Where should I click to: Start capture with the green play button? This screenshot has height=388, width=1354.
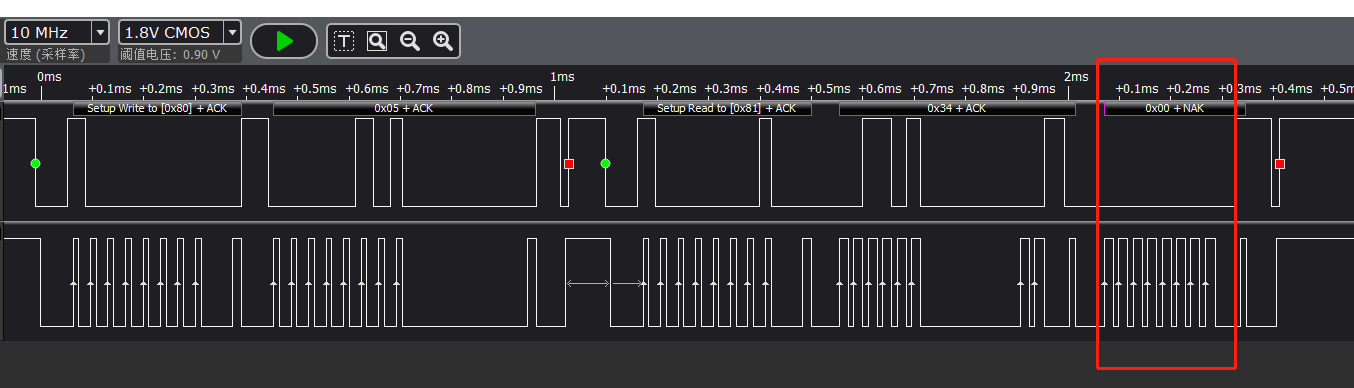click(284, 41)
